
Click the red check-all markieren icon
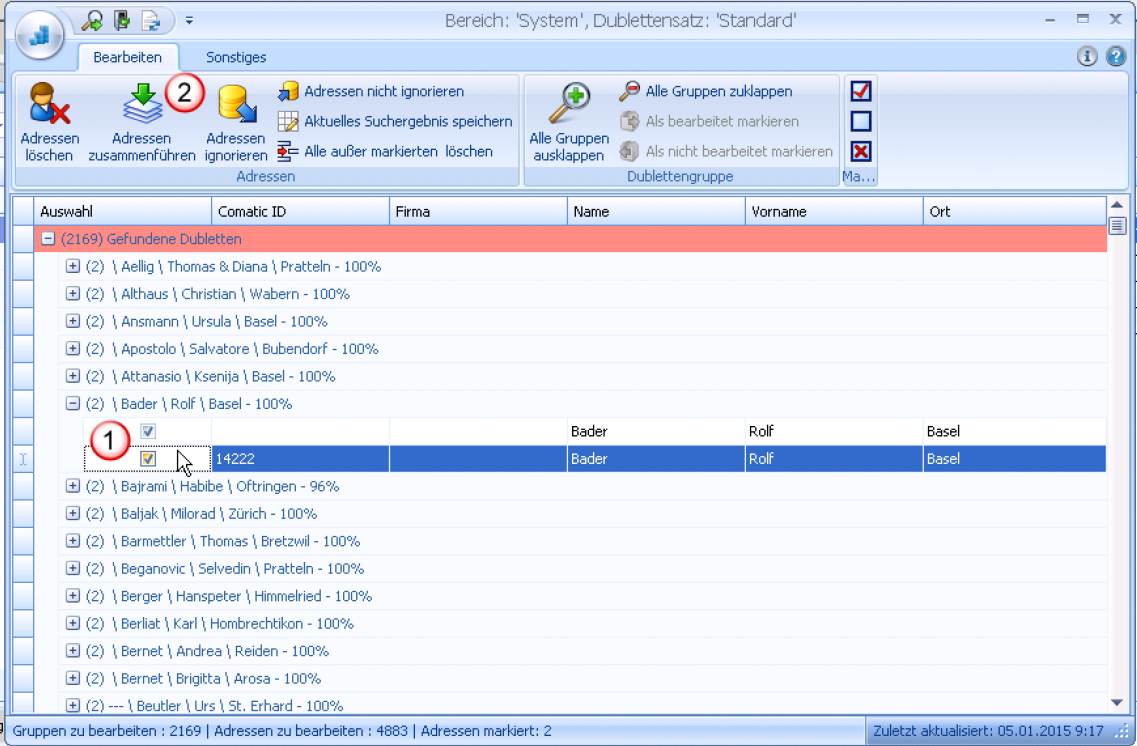860,92
